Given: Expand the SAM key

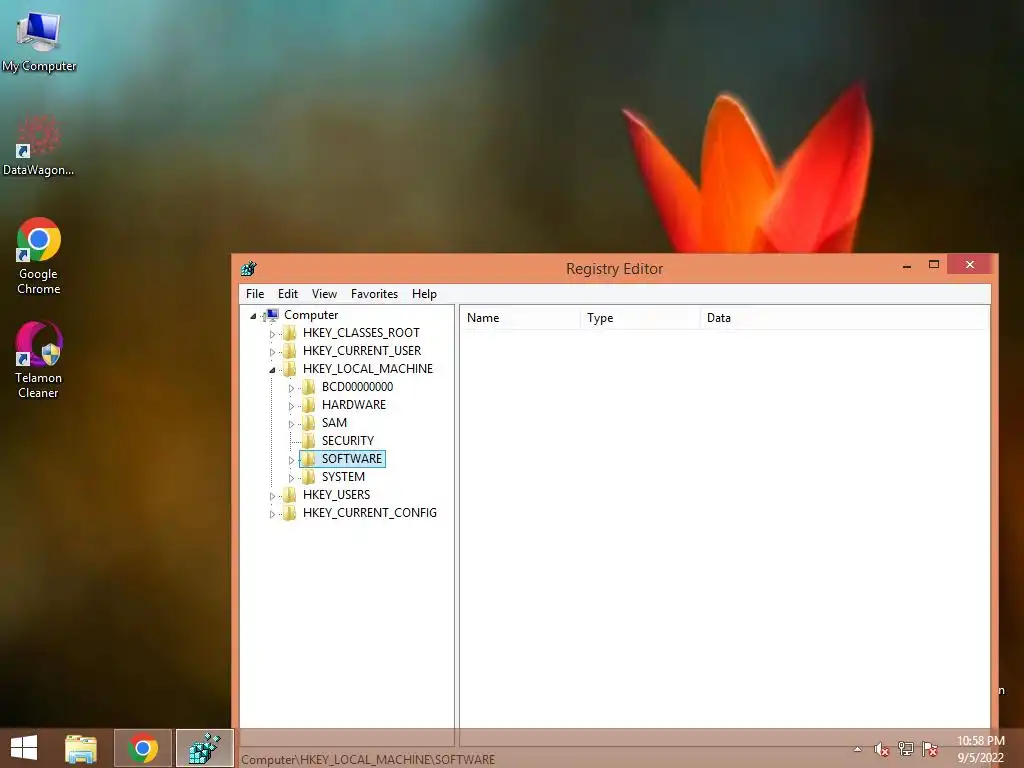Looking at the screenshot, I should pos(291,424).
